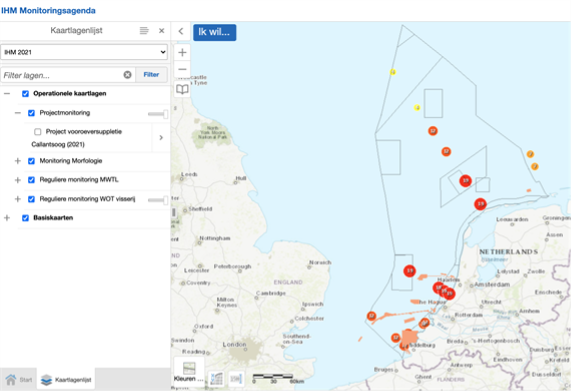572x392 pixels.
Task: Collapse the side panel with the left arrow
Action: point(181,31)
